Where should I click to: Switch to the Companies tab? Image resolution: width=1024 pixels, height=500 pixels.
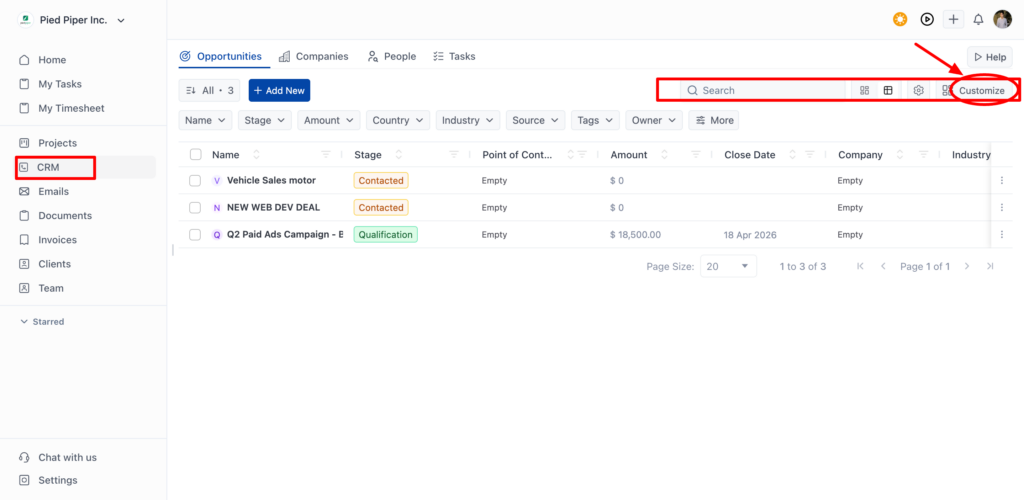pyautogui.click(x=313, y=56)
